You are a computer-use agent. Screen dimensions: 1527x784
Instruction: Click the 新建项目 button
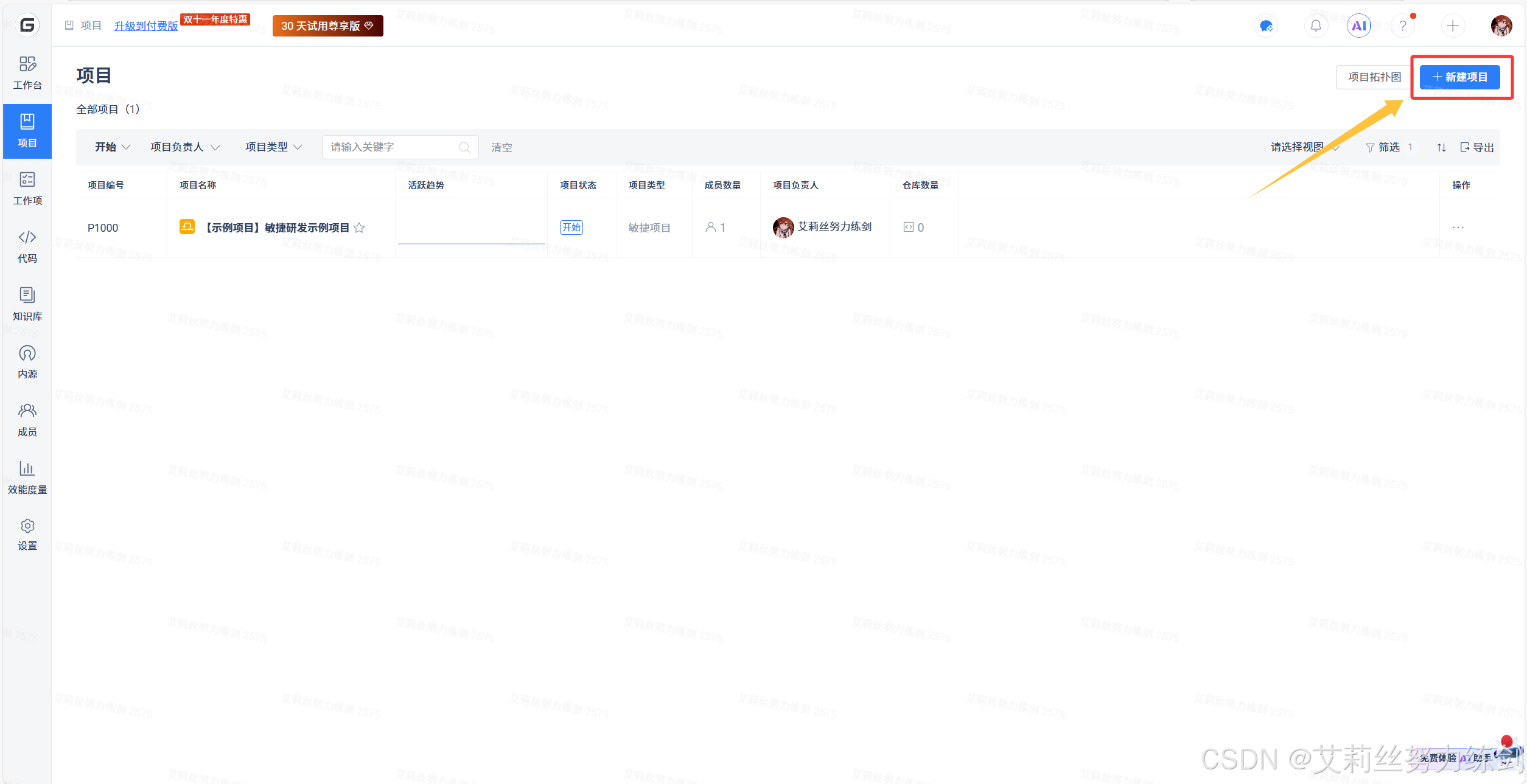click(x=1459, y=77)
